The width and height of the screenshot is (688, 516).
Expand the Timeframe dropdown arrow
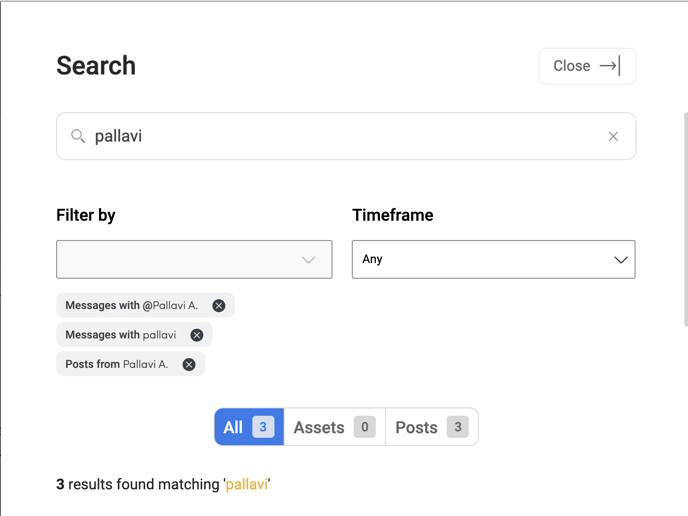pyautogui.click(x=621, y=260)
